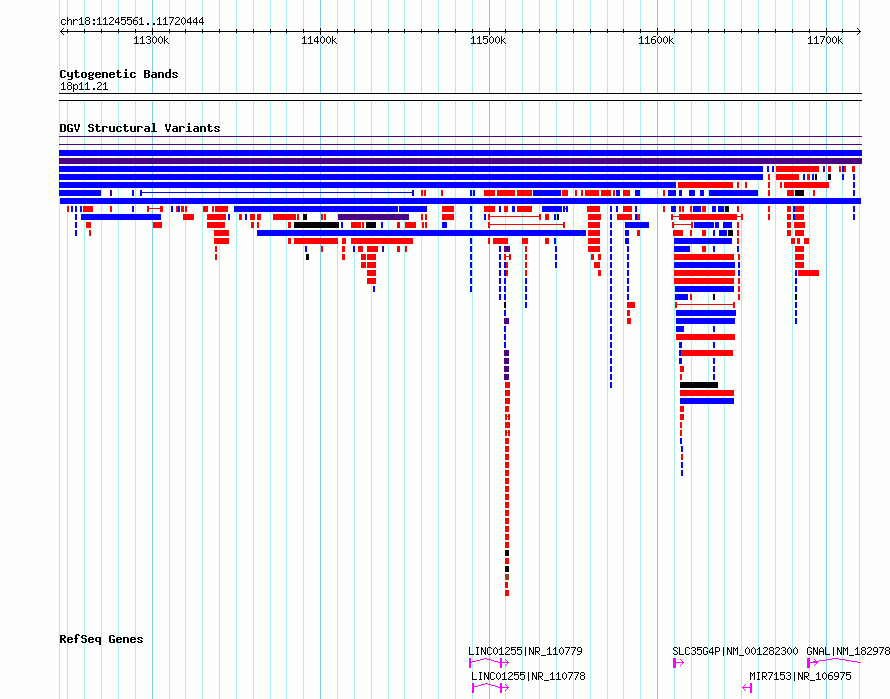Image resolution: width=890 pixels, height=699 pixels.
Task: Click the magenta SLC35G4P gene arrow glyph
Action: click(678, 663)
